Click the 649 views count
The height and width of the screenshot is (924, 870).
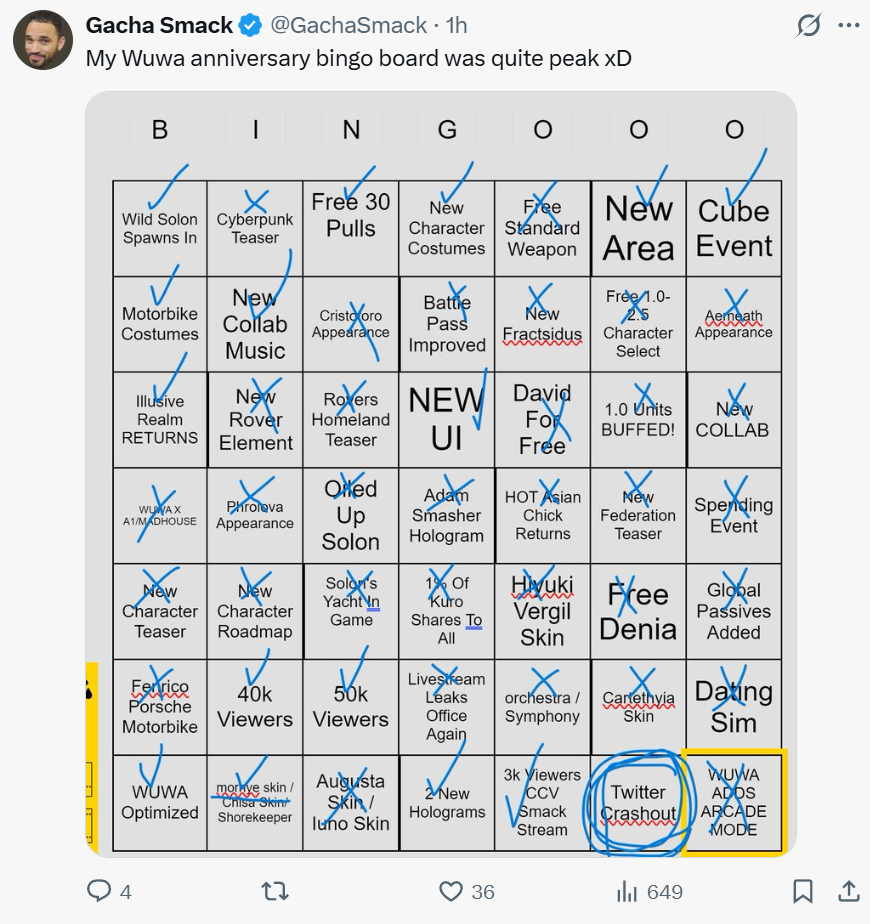coord(665,892)
